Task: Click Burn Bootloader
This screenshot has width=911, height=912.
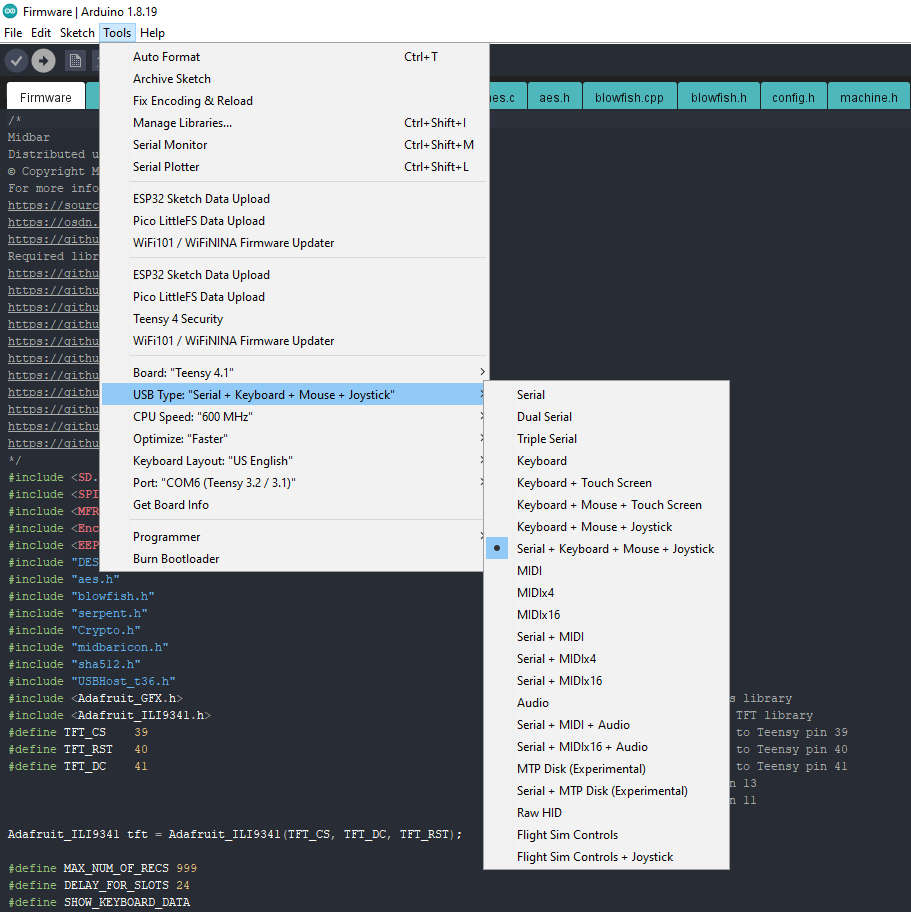Action: click(294, 559)
